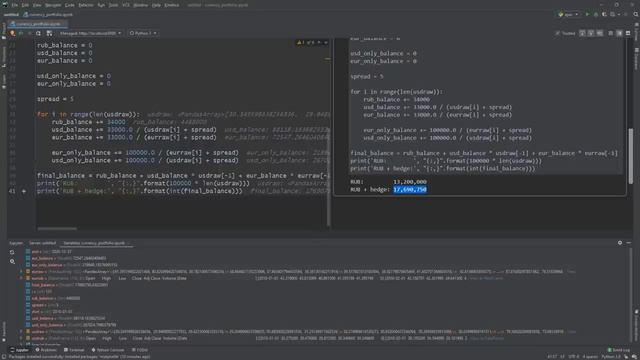Click the notebook variables grid icon in toolbar
This screenshot has height=360, width=640.
click(x=49, y=33)
